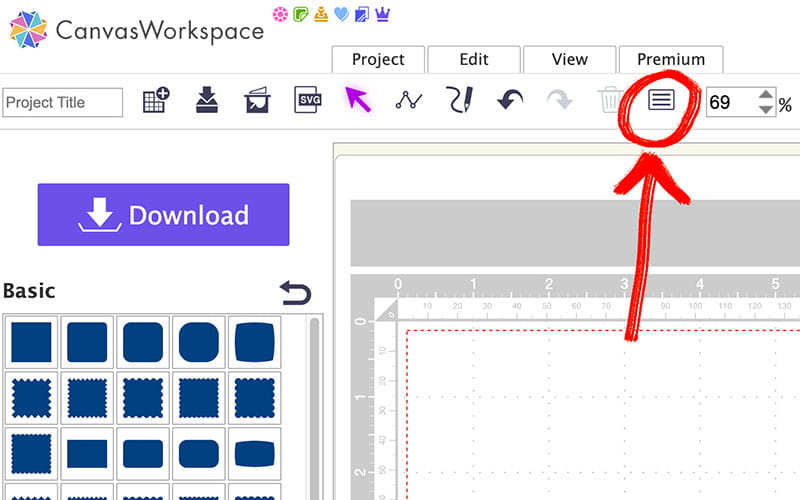This screenshot has width=800, height=500.
Task: Open the Premium tab
Action: point(670,60)
